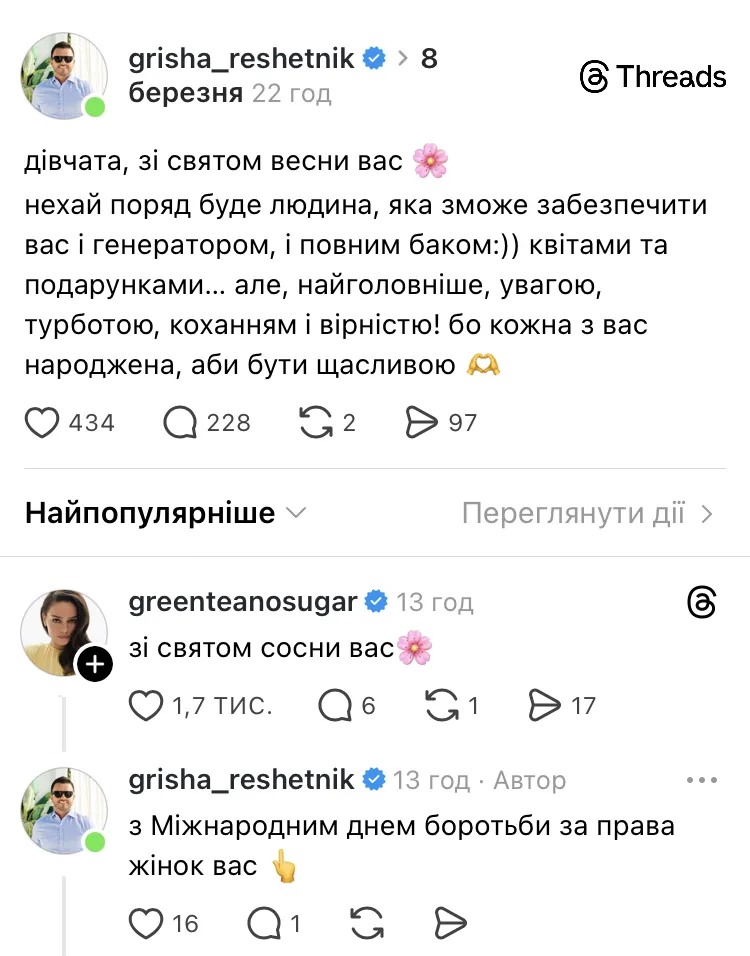Image resolution: width=750 pixels, height=956 pixels.
Task: Like the main post with 434 likes
Action: coord(42,423)
